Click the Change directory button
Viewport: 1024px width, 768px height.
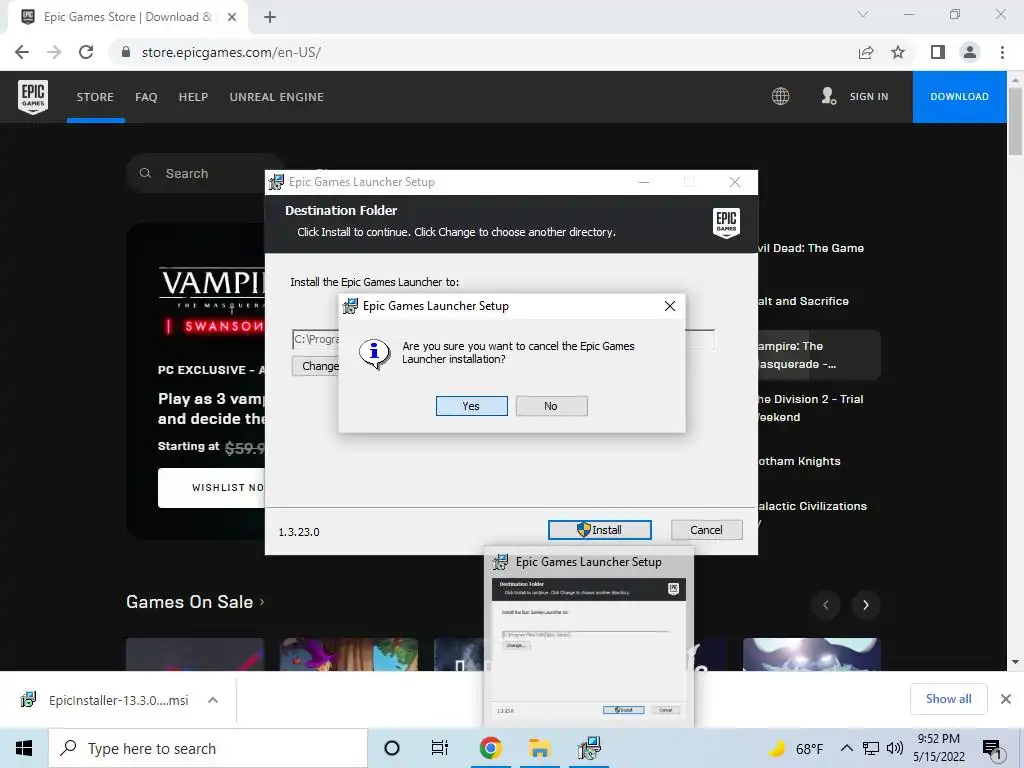click(x=315, y=366)
